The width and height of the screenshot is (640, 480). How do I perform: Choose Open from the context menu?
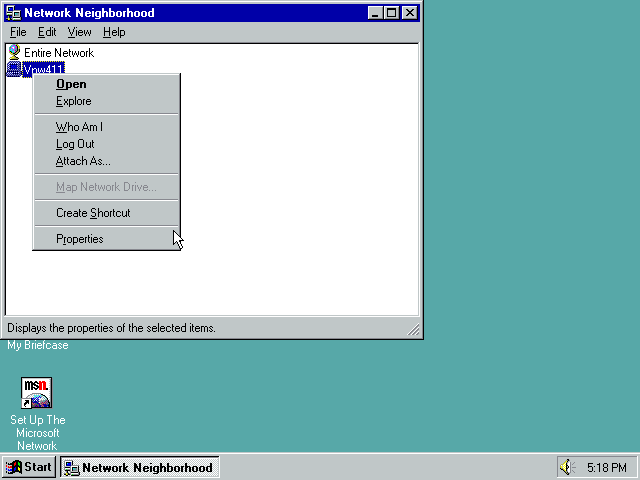coord(107,84)
